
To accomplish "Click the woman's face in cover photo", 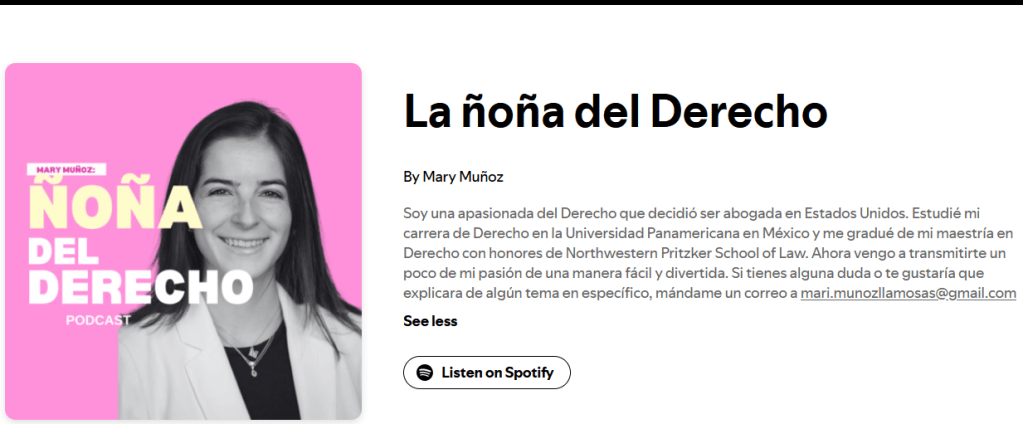I will 243,209.
